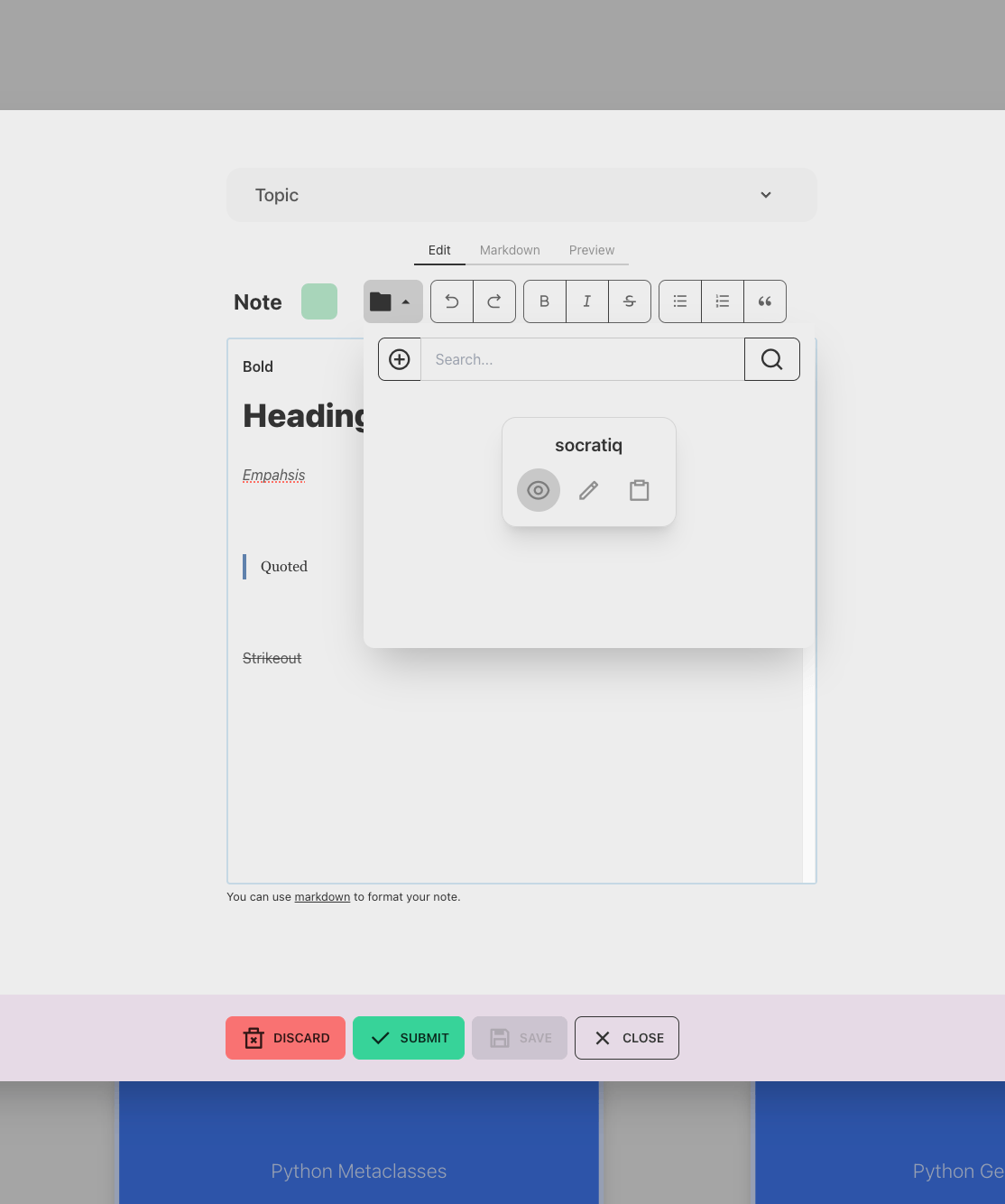Click the plus circle add icon
This screenshot has width=1005, height=1204.
tap(400, 359)
